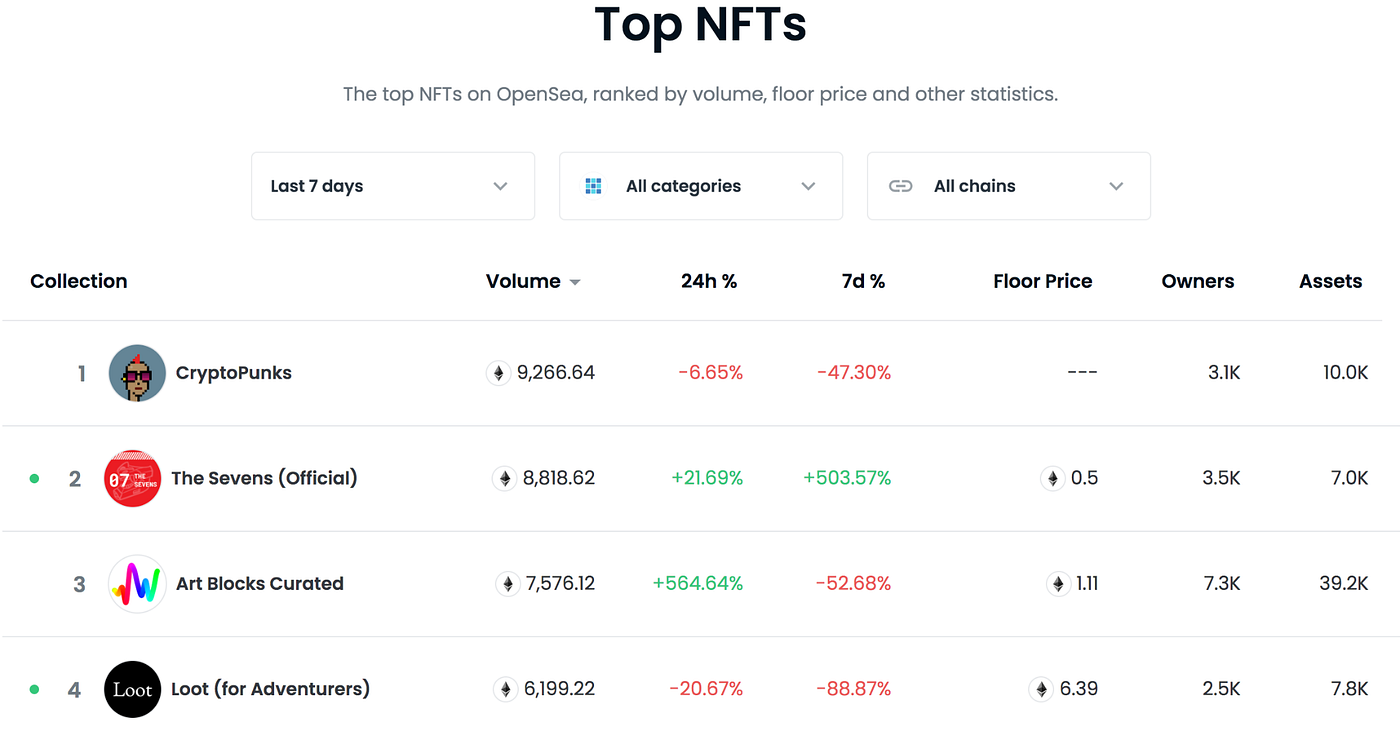Image resolution: width=1400 pixels, height=737 pixels.
Task: Click the grid icon in All categories filter
Action: point(593,186)
